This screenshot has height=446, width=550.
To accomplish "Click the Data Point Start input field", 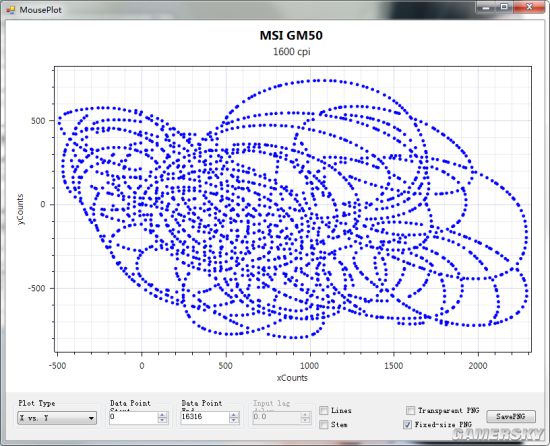I will pyautogui.click(x=133, y=417).
